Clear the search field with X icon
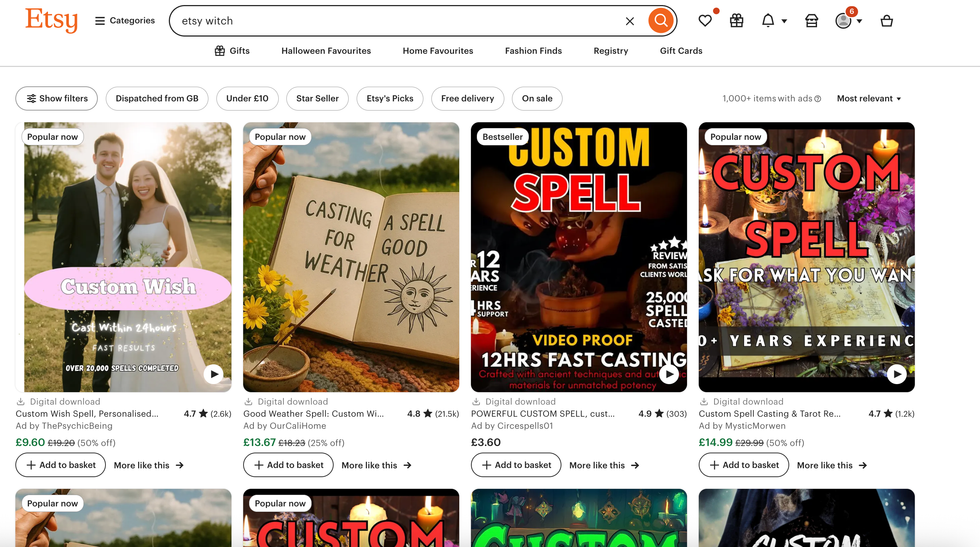 click(630, 21)
